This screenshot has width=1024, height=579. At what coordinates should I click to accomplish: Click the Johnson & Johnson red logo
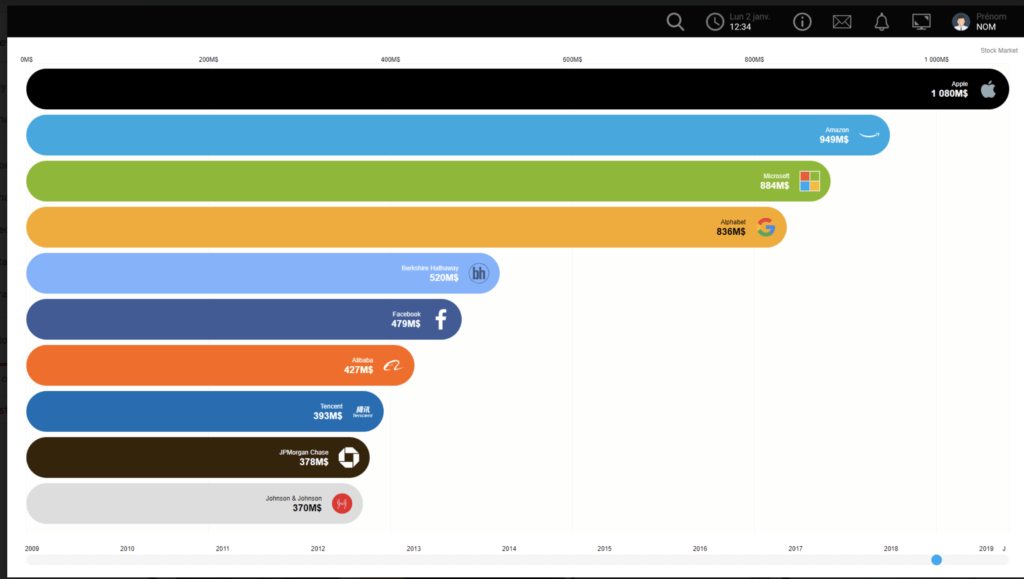pos(342,503)
